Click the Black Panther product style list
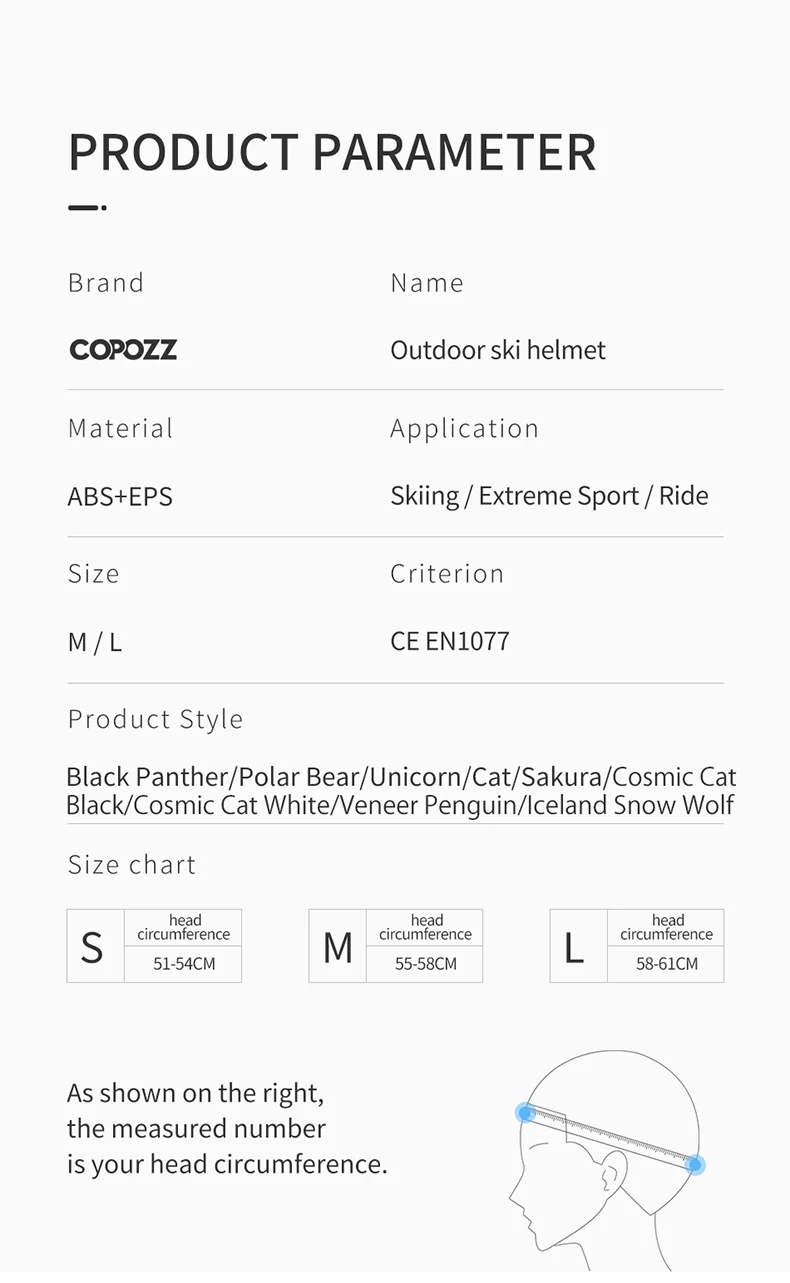This screenshot has height=1283, width=790. (400, 791)
